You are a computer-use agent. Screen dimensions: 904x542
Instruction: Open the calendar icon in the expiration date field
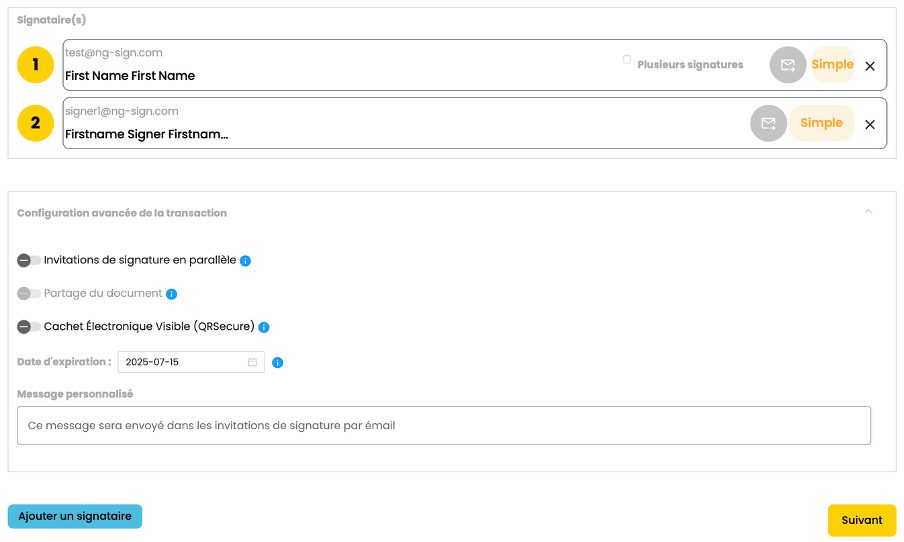point(253,362)
